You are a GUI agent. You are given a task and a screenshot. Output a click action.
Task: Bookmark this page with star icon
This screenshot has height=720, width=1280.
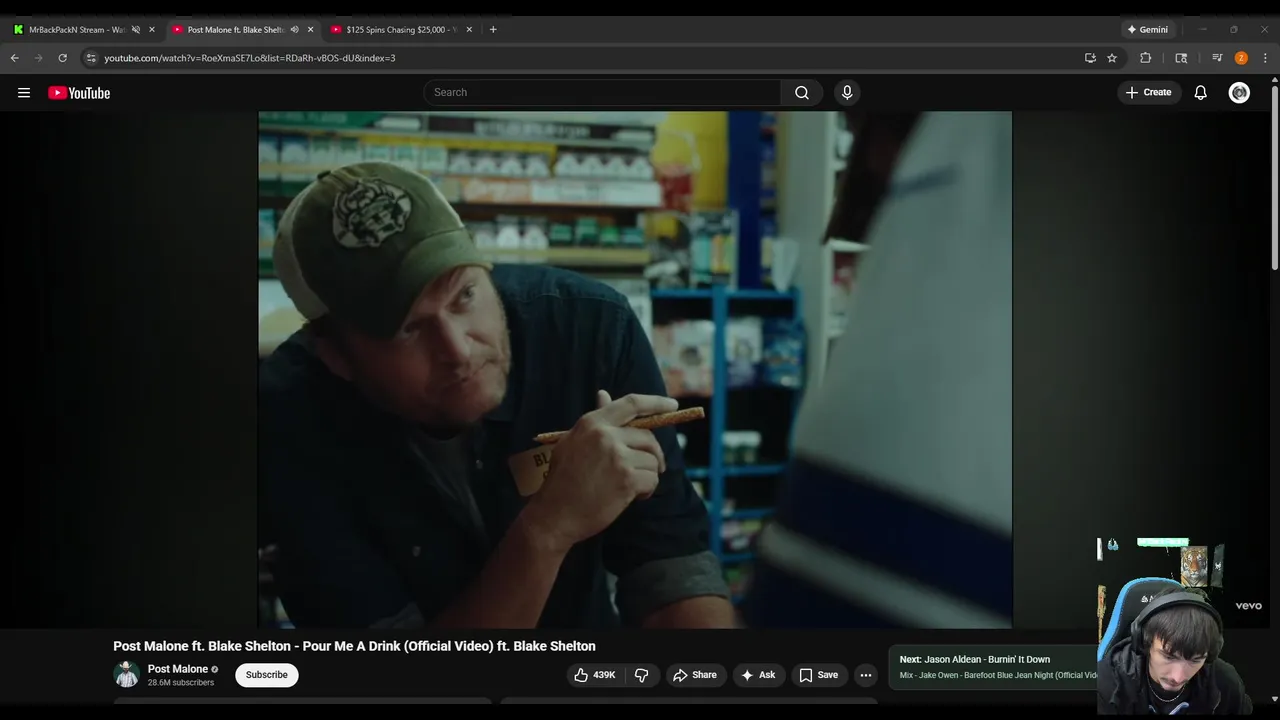[1112, 58]
